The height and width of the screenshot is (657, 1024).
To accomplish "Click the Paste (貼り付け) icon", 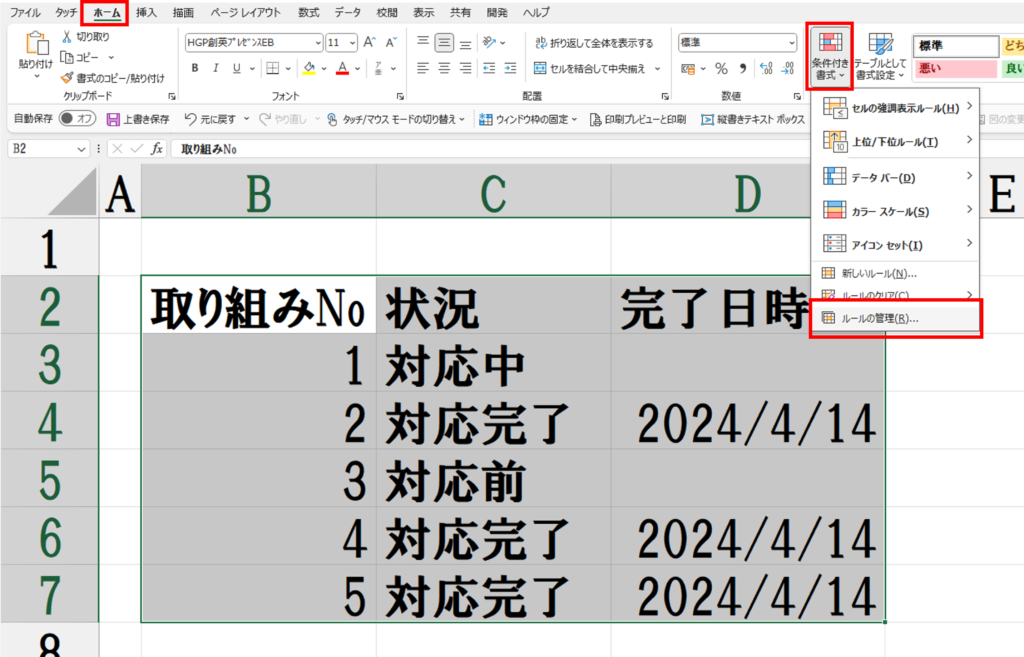I will [x=36, y=44].
